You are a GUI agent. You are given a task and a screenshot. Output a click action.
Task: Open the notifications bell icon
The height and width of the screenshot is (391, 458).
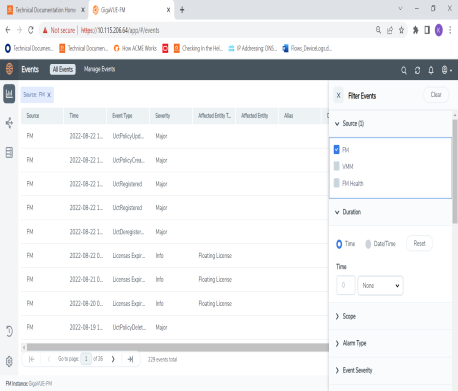pos(431,70)
